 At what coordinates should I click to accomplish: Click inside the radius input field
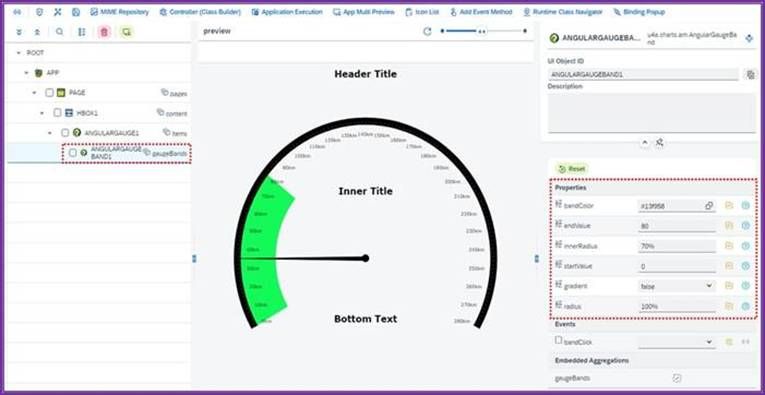pyautogui.click(x=677, y=306)
